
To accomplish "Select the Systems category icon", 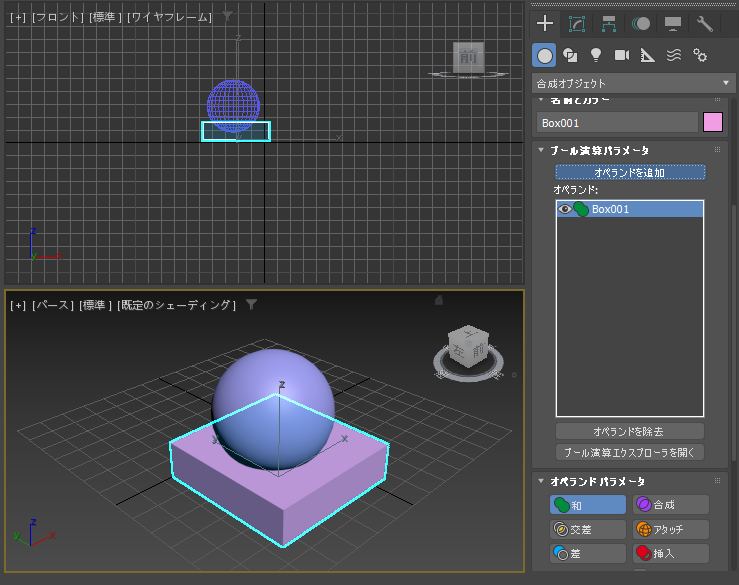I will 700,56.
